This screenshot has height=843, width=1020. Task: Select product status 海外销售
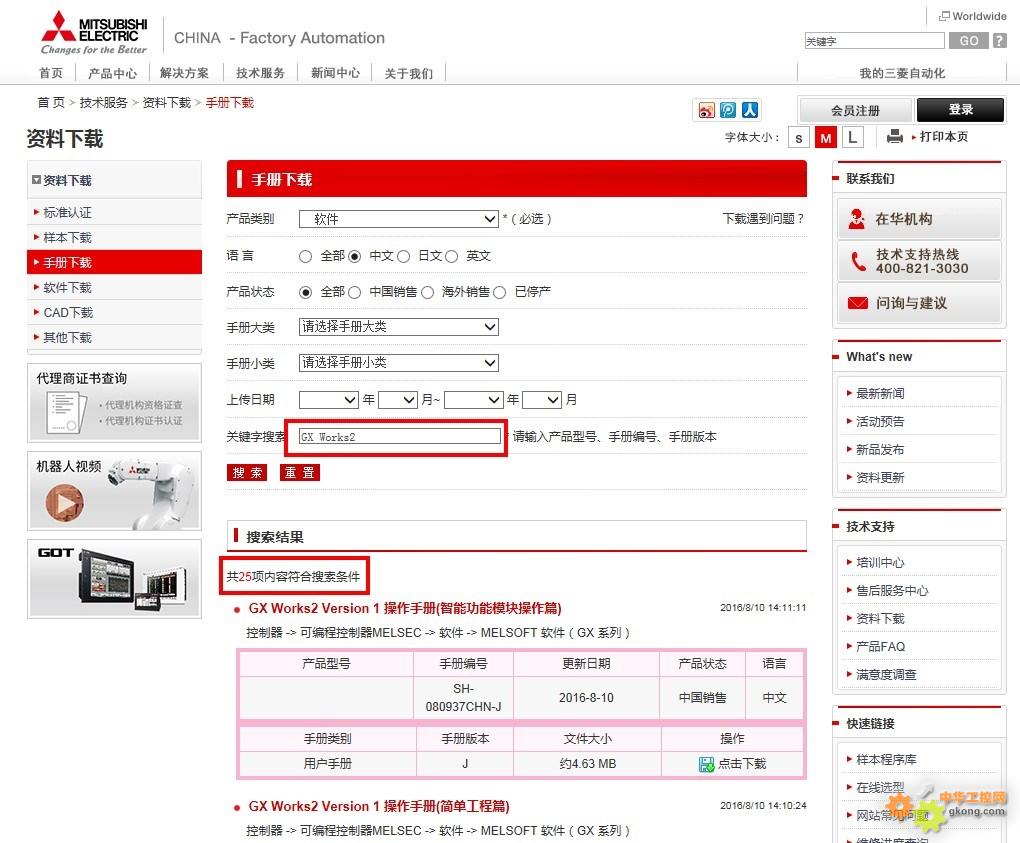[427, 293]
